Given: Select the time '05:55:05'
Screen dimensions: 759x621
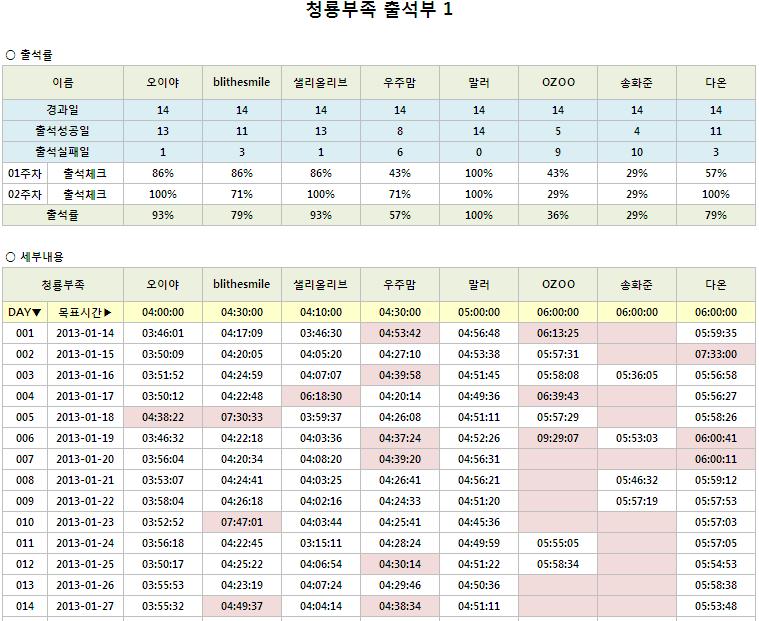Looking at the screenshot, I should (558, 543).
